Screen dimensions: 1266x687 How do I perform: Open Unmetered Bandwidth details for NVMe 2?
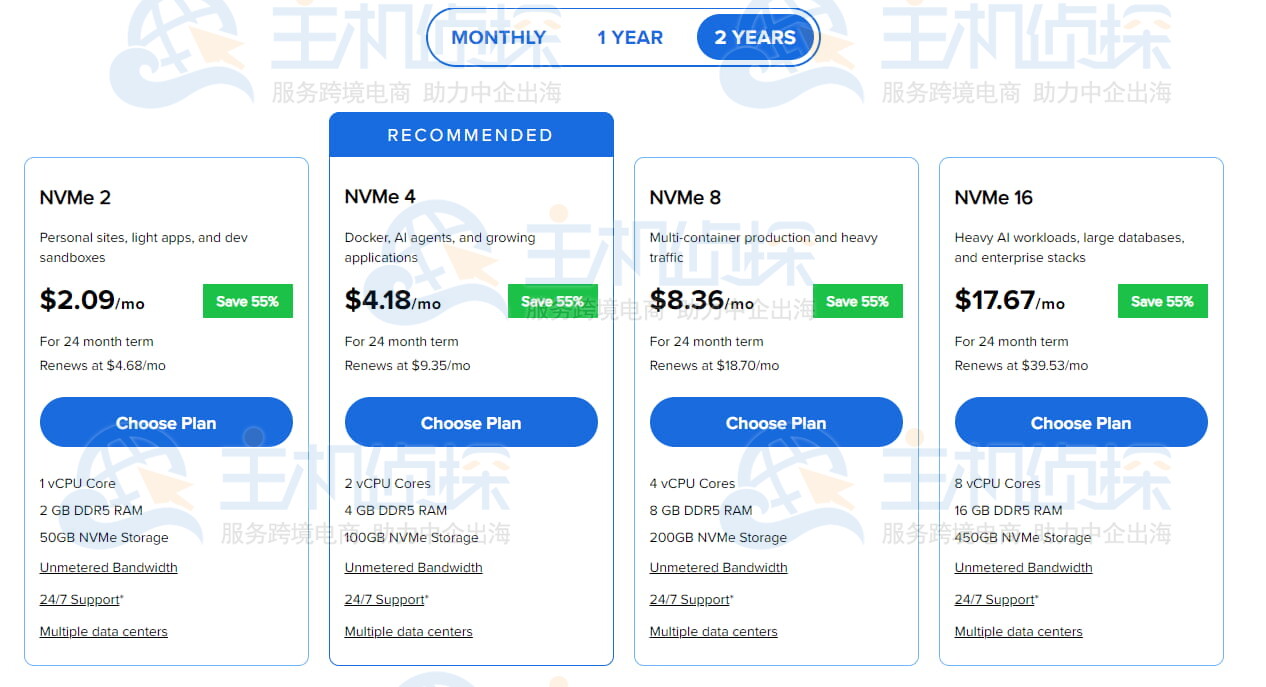pyautogui.click(x=108, y=567)
